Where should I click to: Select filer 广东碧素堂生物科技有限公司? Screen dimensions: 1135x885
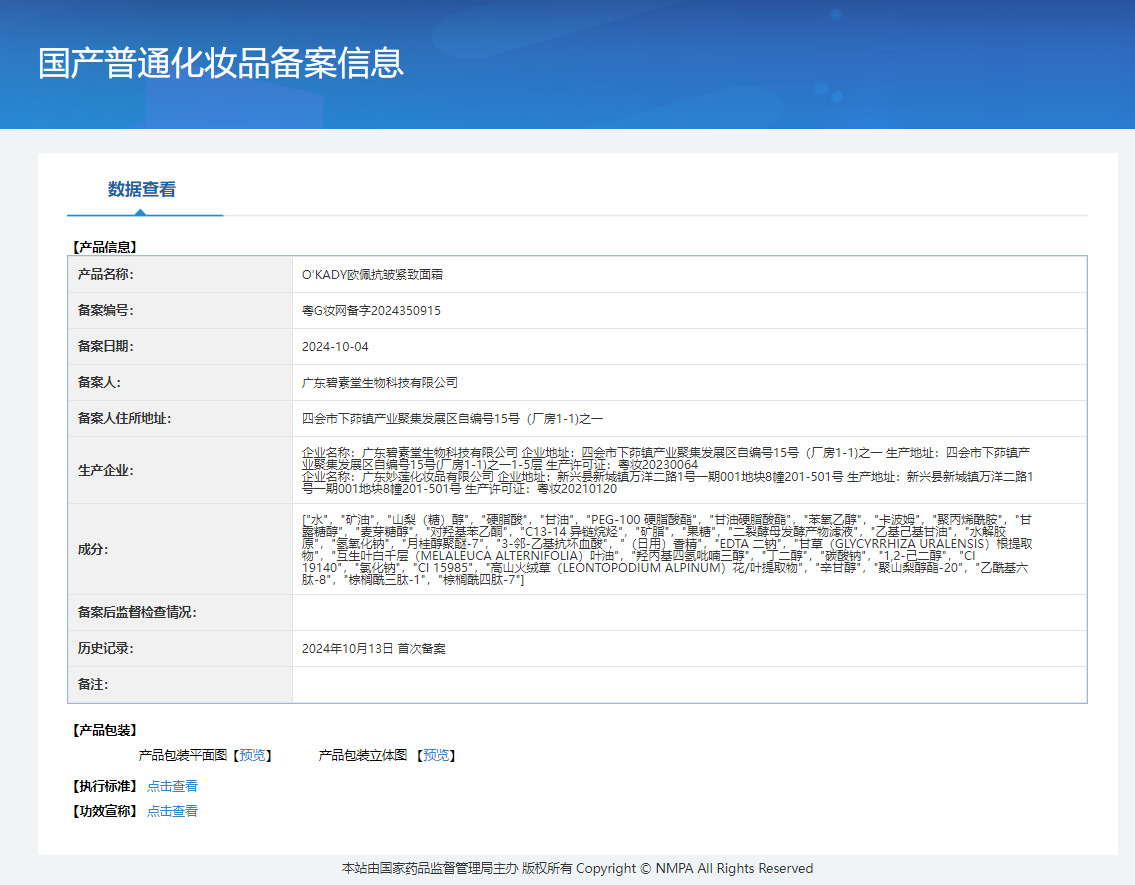tap(380, 383)
